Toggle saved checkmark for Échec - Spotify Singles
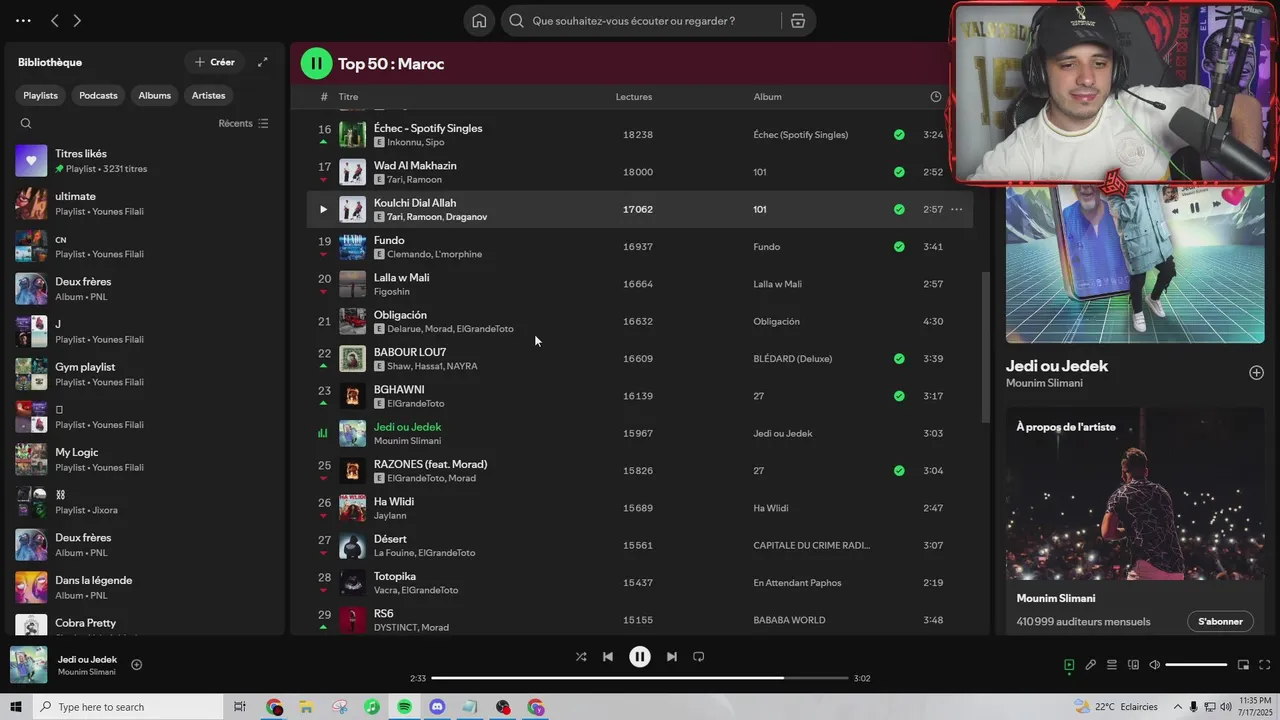 tap(899, 135)
